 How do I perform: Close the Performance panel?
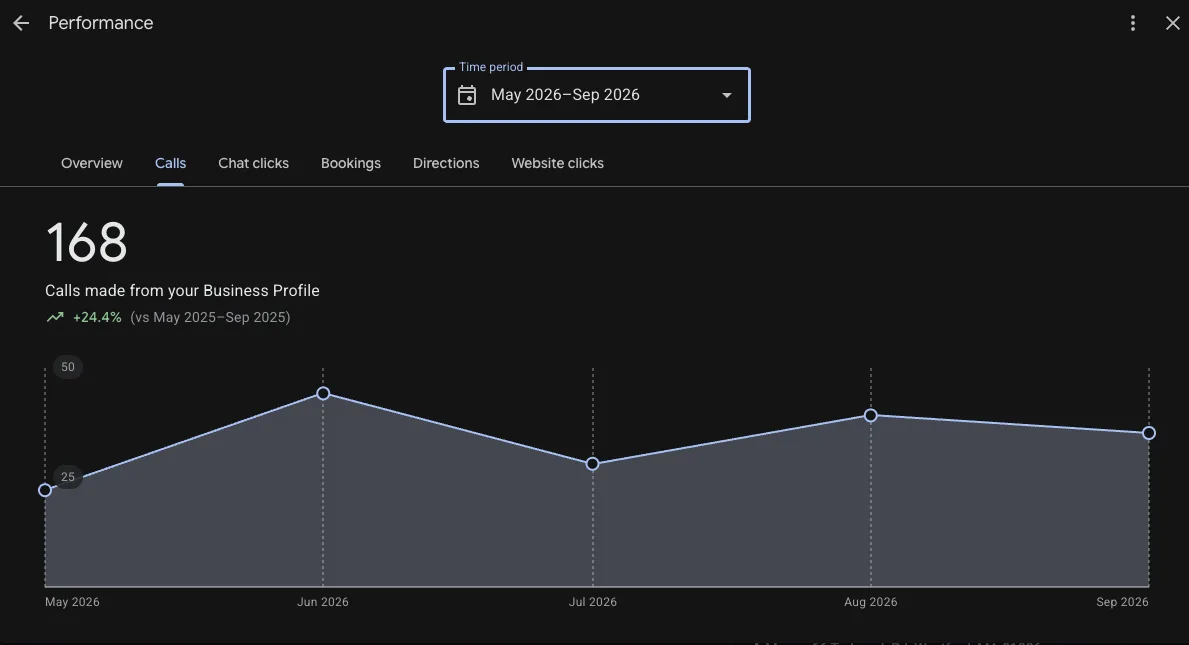tap(1172, 23)
